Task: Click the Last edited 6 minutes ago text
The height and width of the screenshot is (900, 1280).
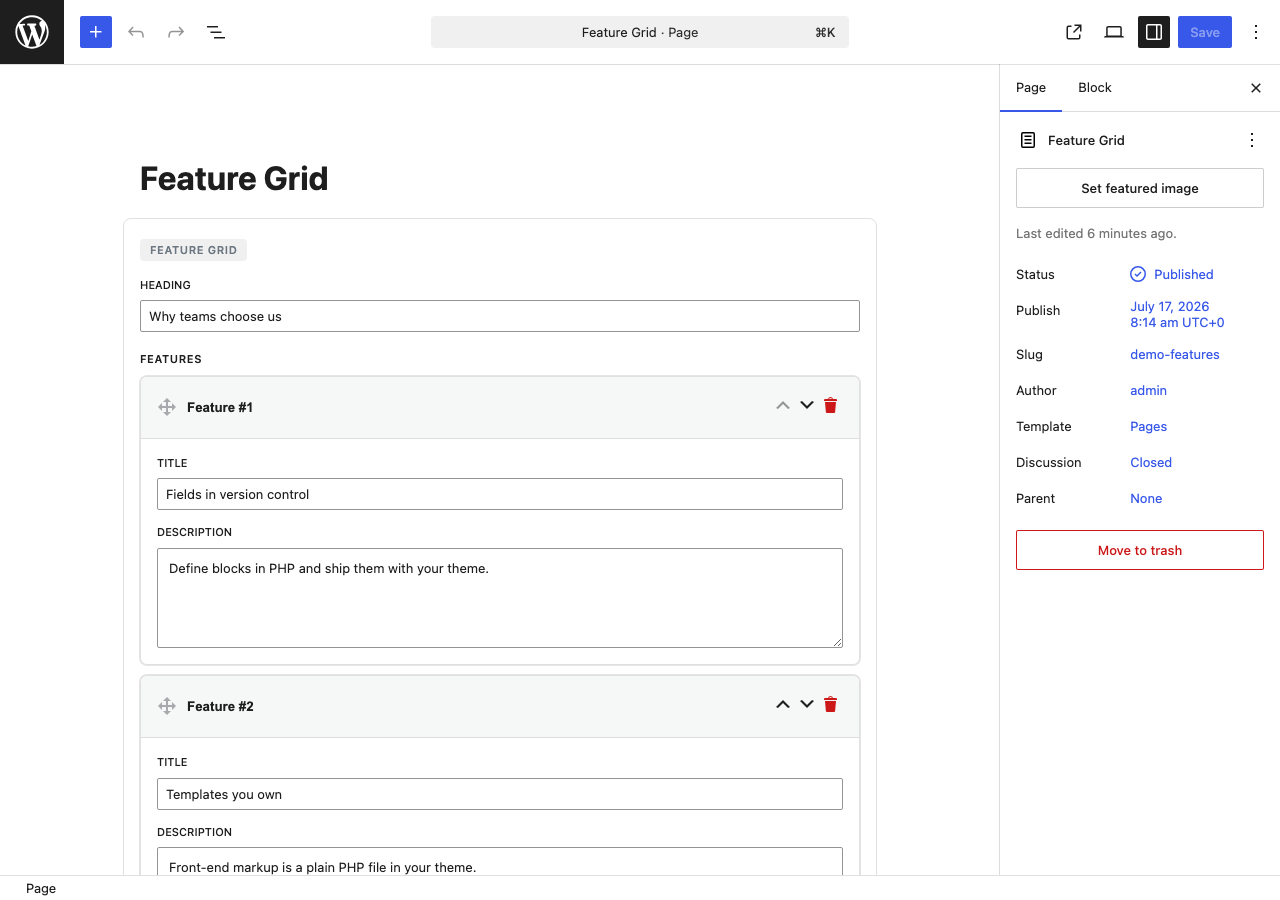Action: click(1096, 233)
